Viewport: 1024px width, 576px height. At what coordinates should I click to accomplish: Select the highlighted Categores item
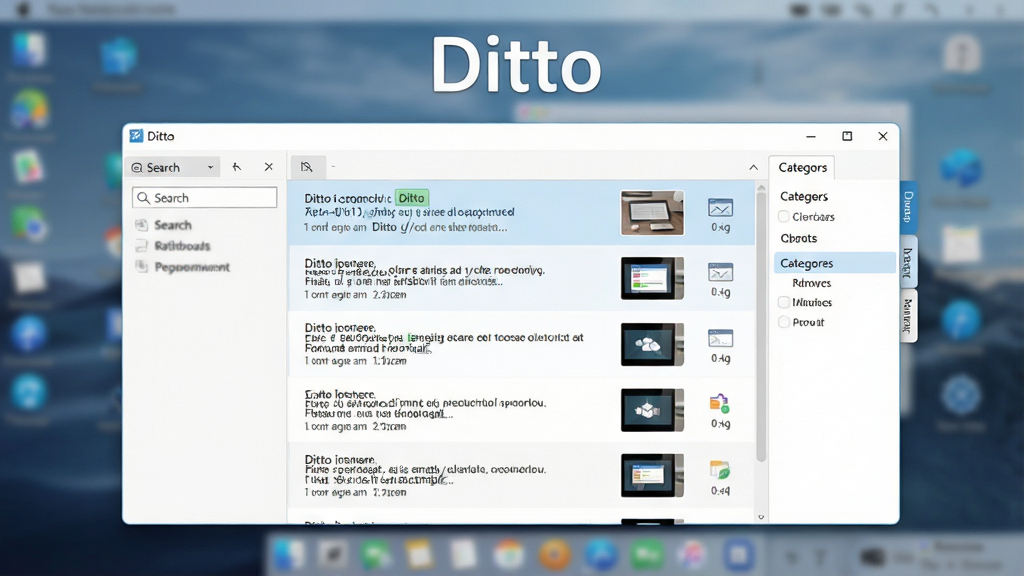pos(835,263)
